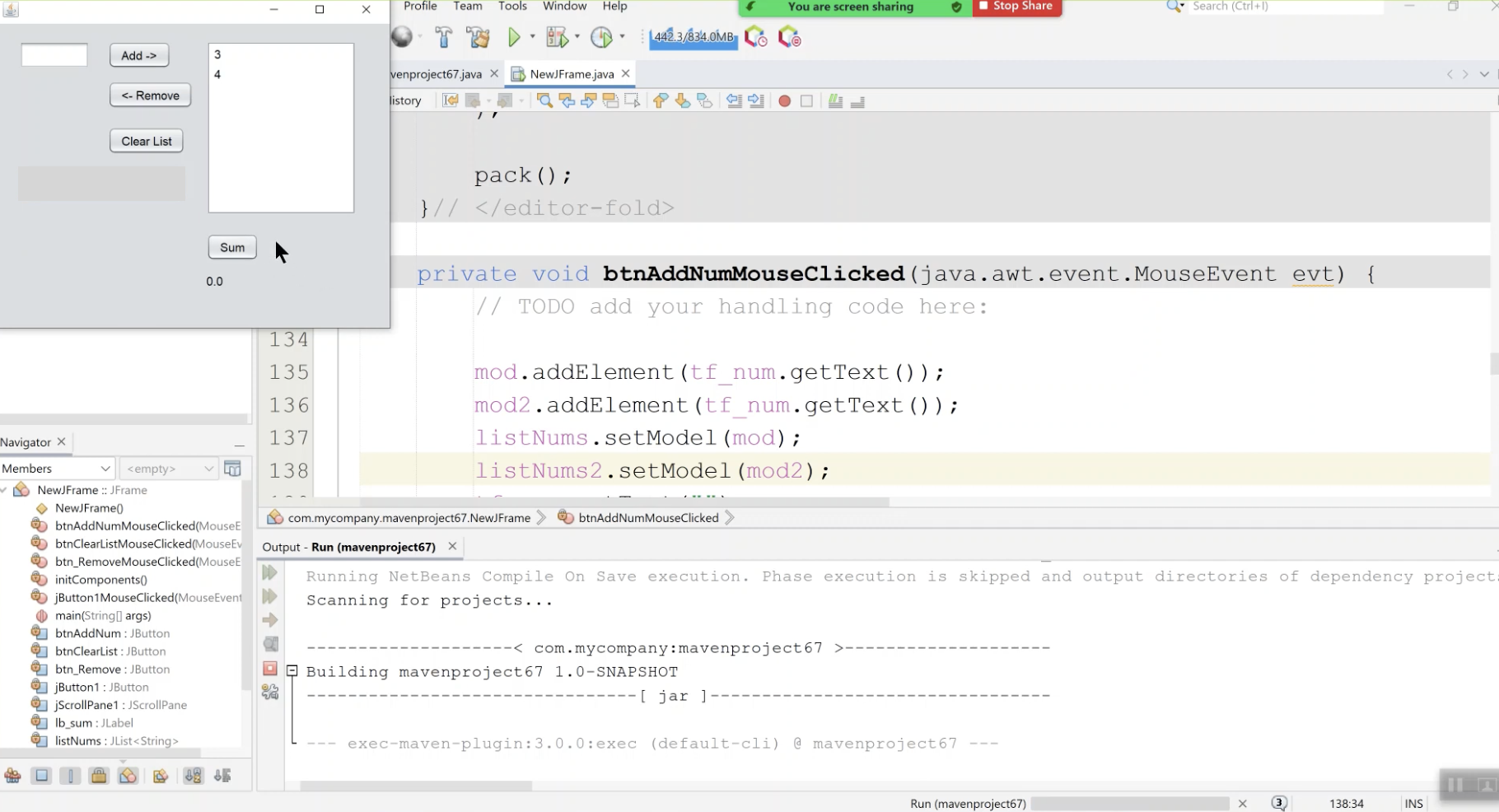
Task: Click the number input field in the app window
Action: pyautogui.click(x=54, y=55)
